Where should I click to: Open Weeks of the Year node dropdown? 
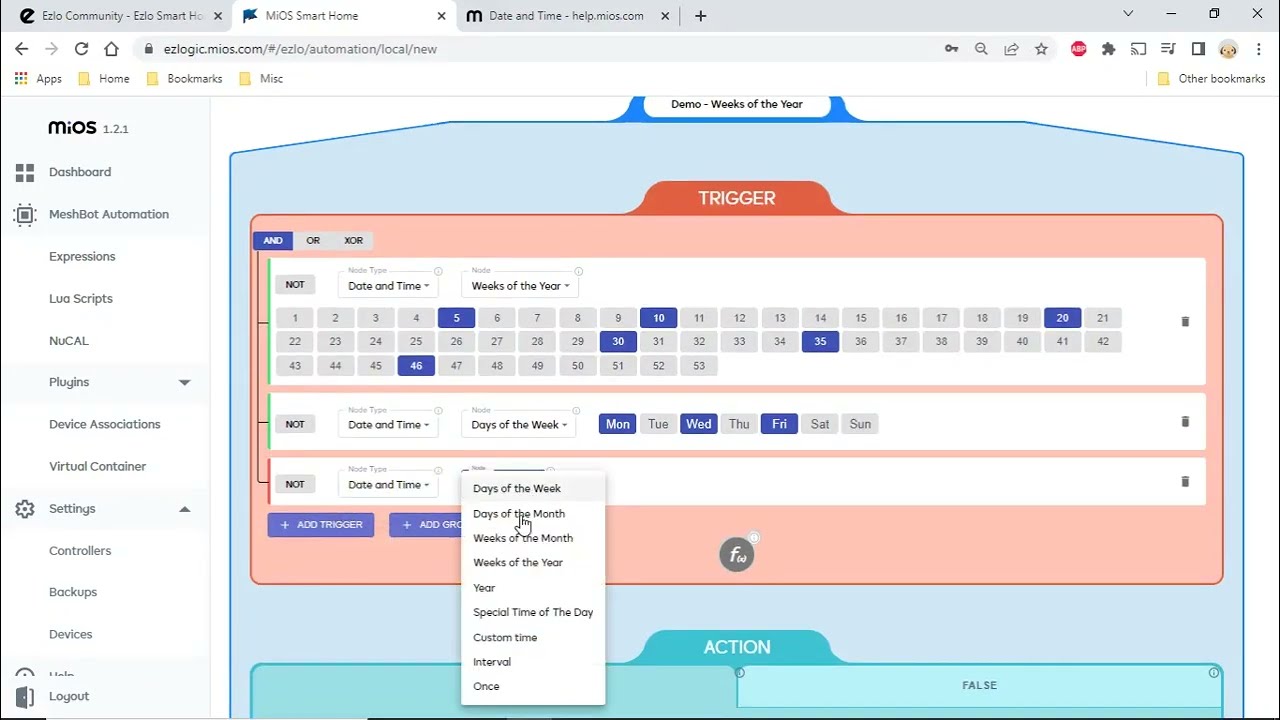520,286
